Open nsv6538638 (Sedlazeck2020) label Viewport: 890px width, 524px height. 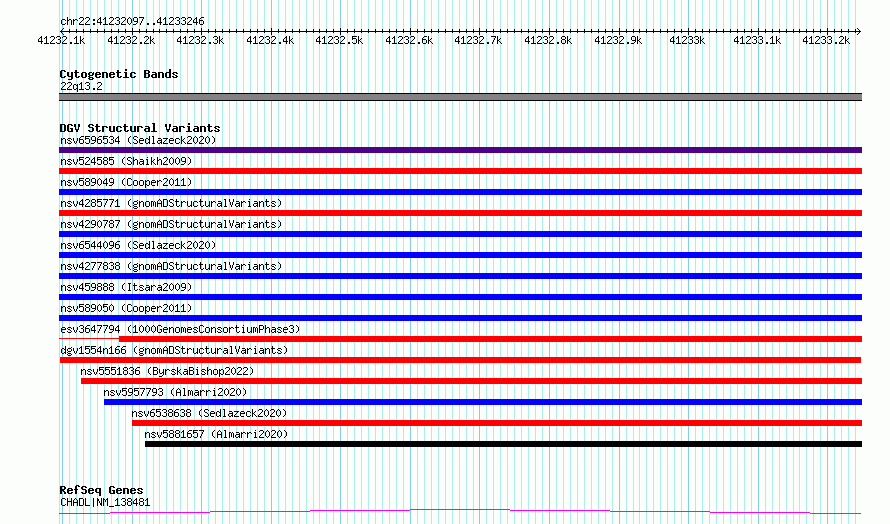[209, 413]
